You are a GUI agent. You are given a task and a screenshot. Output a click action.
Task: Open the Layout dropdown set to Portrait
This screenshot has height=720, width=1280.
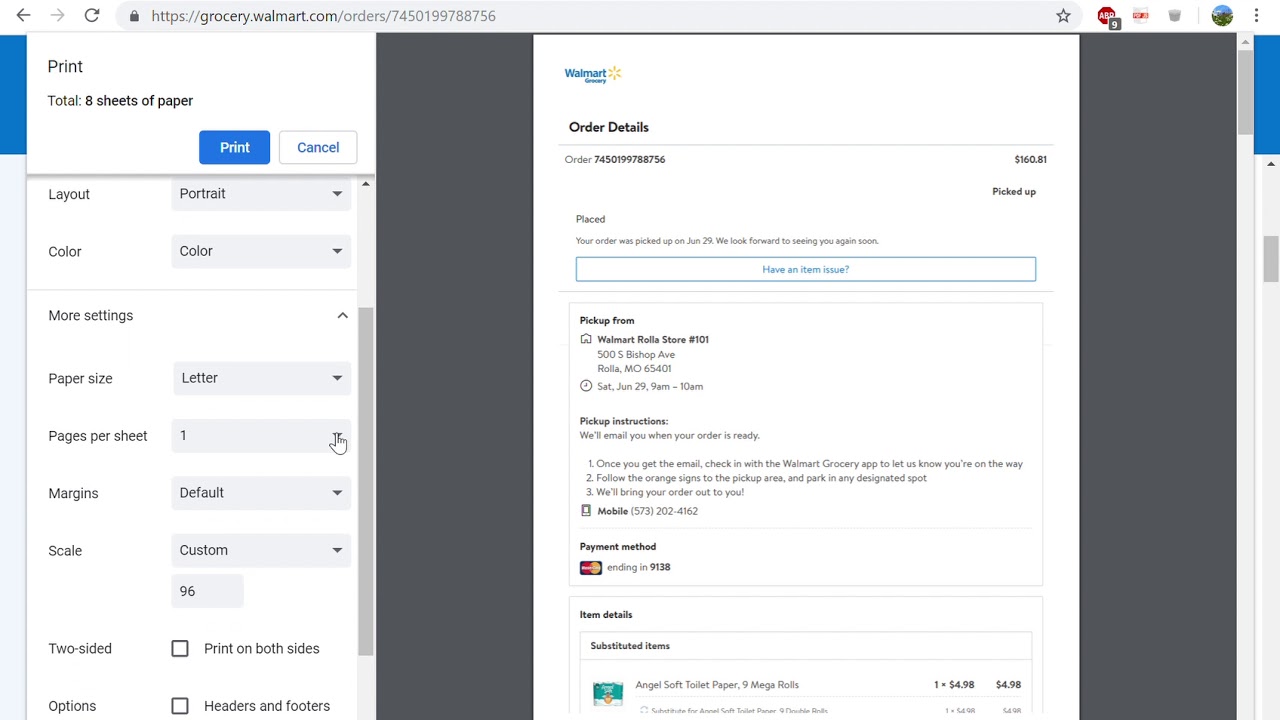pos(261,194)
